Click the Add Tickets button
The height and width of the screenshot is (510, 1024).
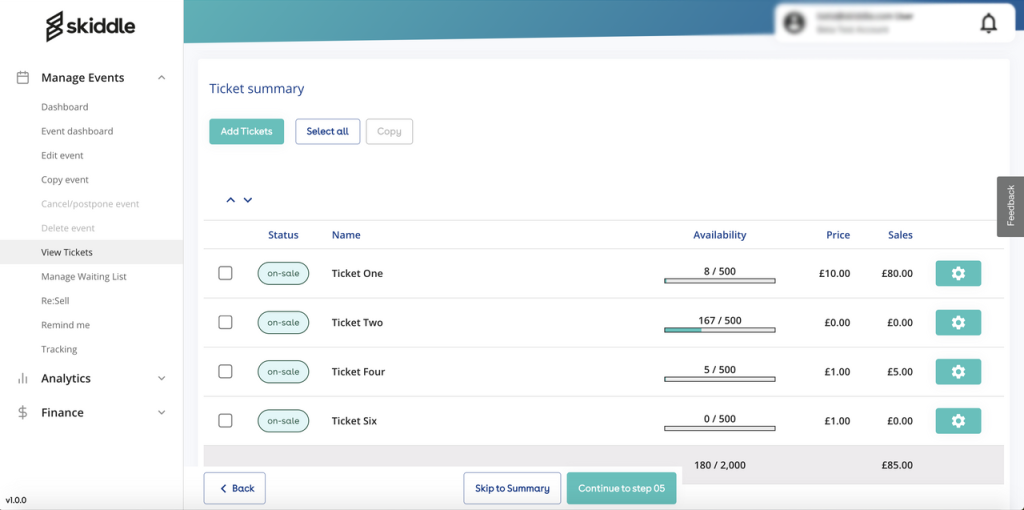[246, 131]
